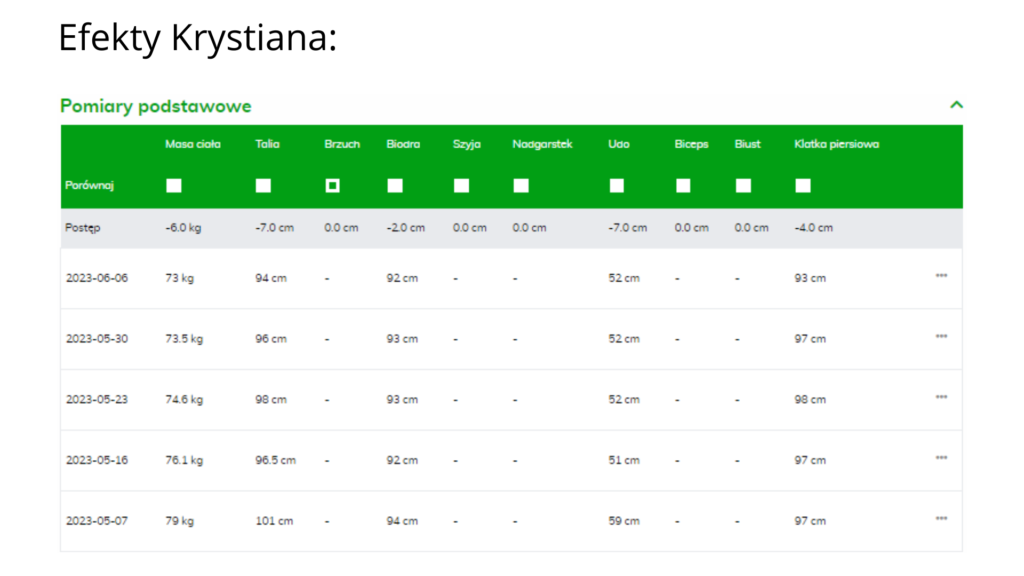Screen dimensions: 1024x576
Task: Click the Masa ciała column header
Action: pos(192,144)
